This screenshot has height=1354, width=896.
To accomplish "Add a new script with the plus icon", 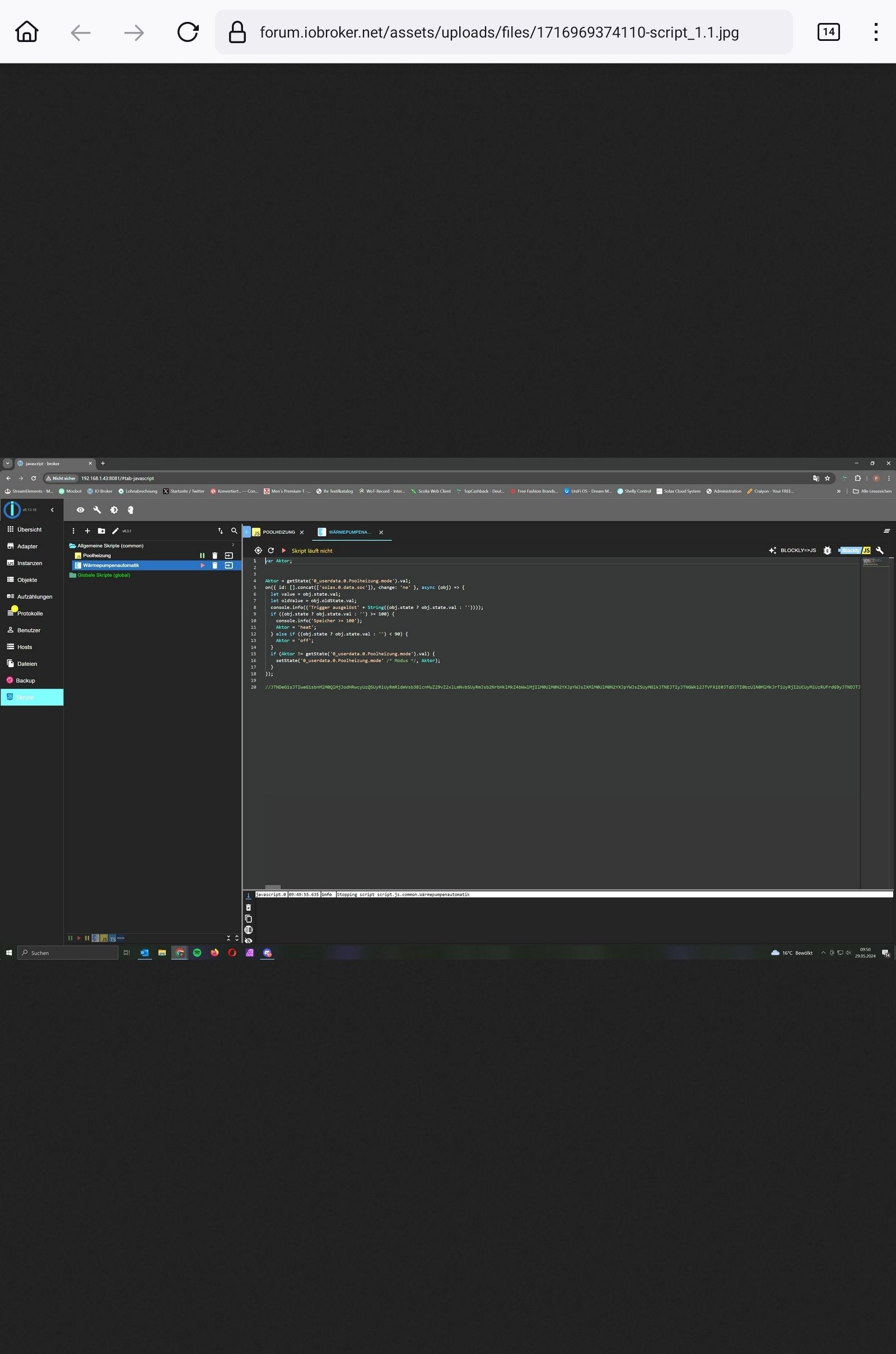I will [x=87, y=531].
